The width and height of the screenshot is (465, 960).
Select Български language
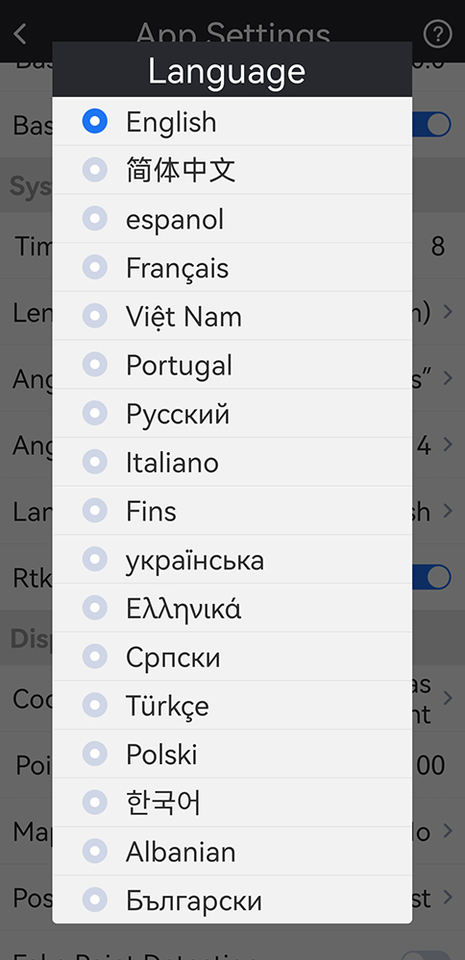click(232, 899)
